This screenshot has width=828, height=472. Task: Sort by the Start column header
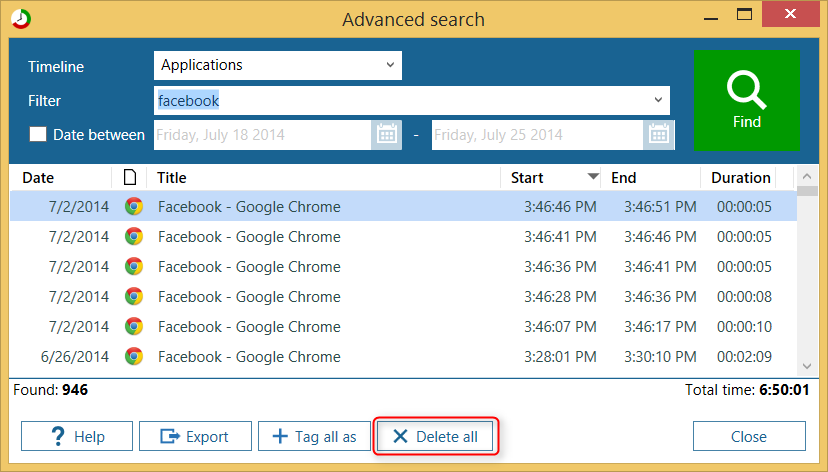(550, 178)
